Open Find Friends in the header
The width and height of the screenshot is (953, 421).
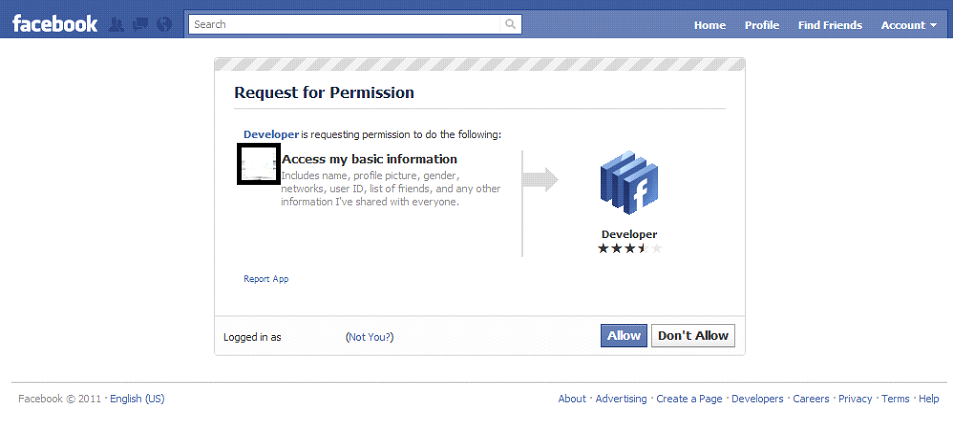tap(830, 26)
